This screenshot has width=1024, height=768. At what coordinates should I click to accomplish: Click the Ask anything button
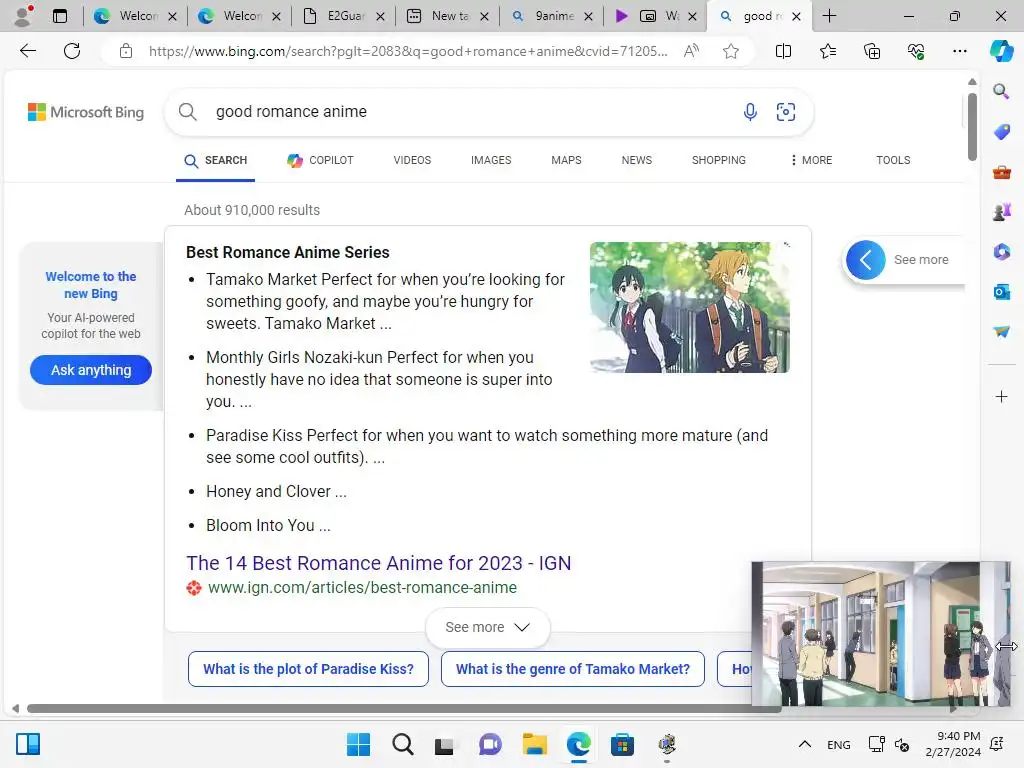tap(91, 370)
